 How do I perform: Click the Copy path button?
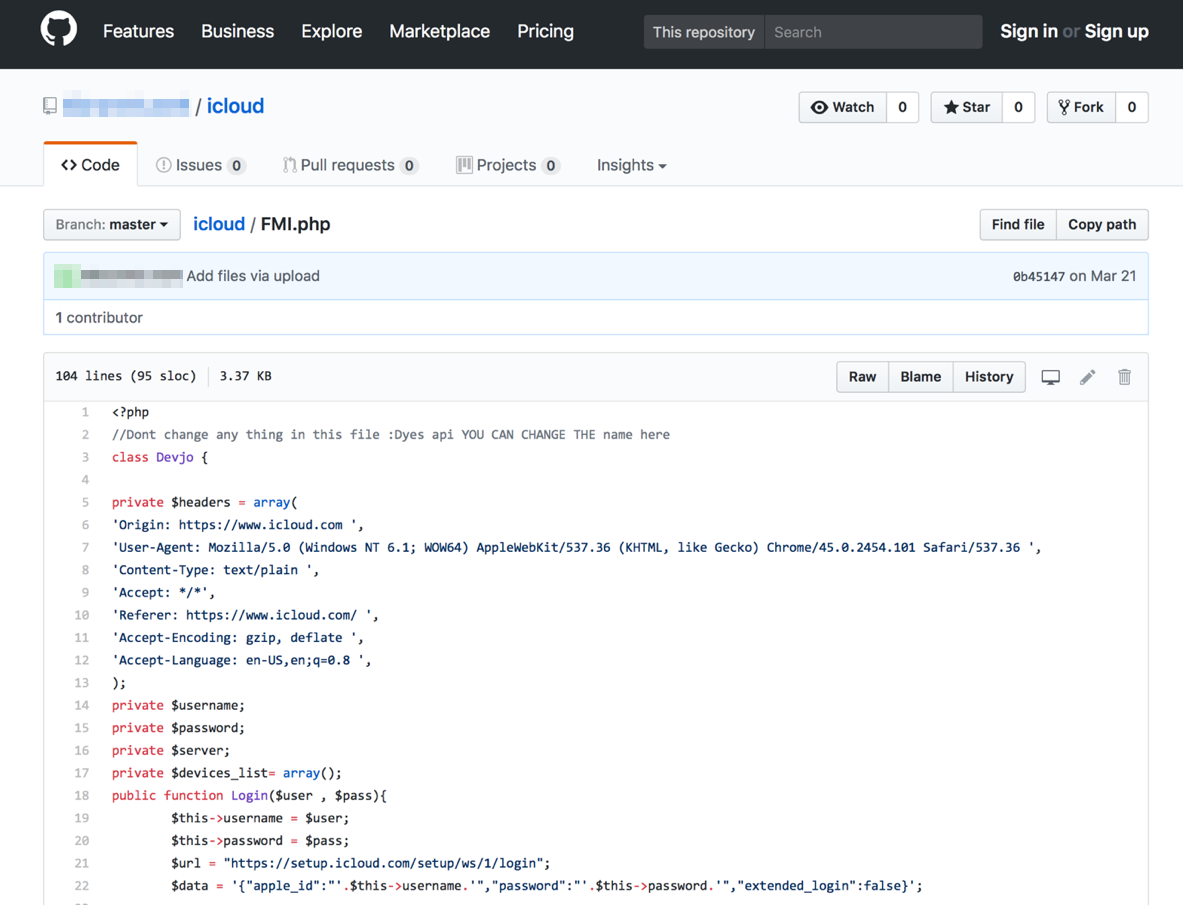[x=1101, y=225]
